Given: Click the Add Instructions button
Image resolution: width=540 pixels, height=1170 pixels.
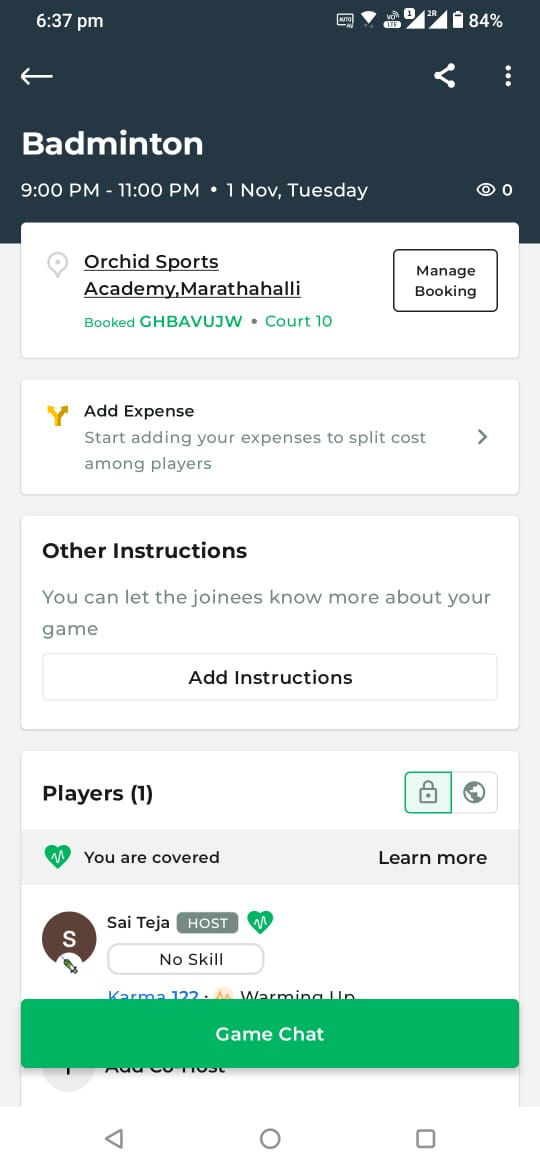Looking at the screenshot, I should [x=270, y=678].
